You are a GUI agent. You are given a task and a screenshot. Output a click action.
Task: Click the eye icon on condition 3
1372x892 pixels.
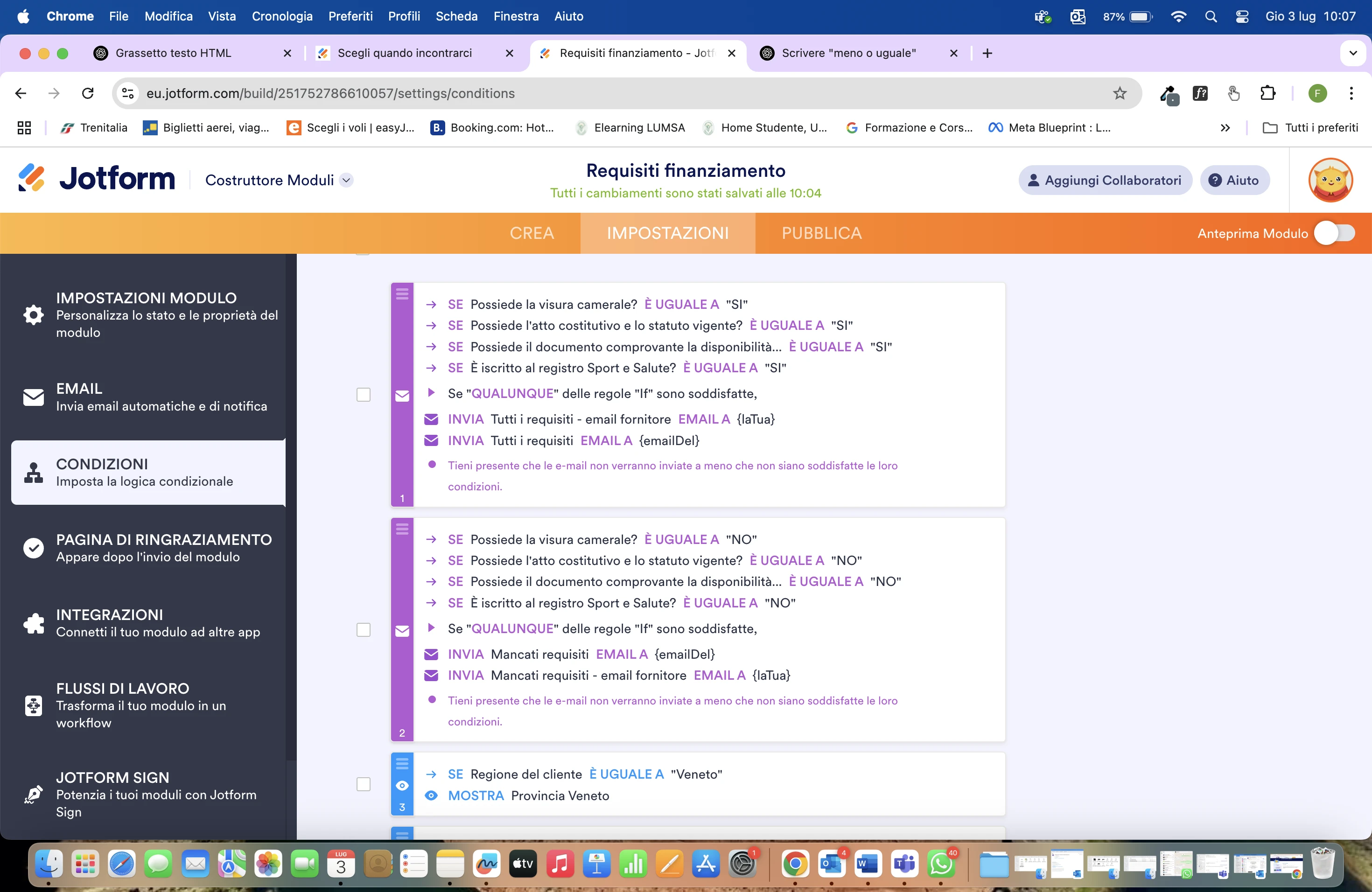tap(402, 785)
